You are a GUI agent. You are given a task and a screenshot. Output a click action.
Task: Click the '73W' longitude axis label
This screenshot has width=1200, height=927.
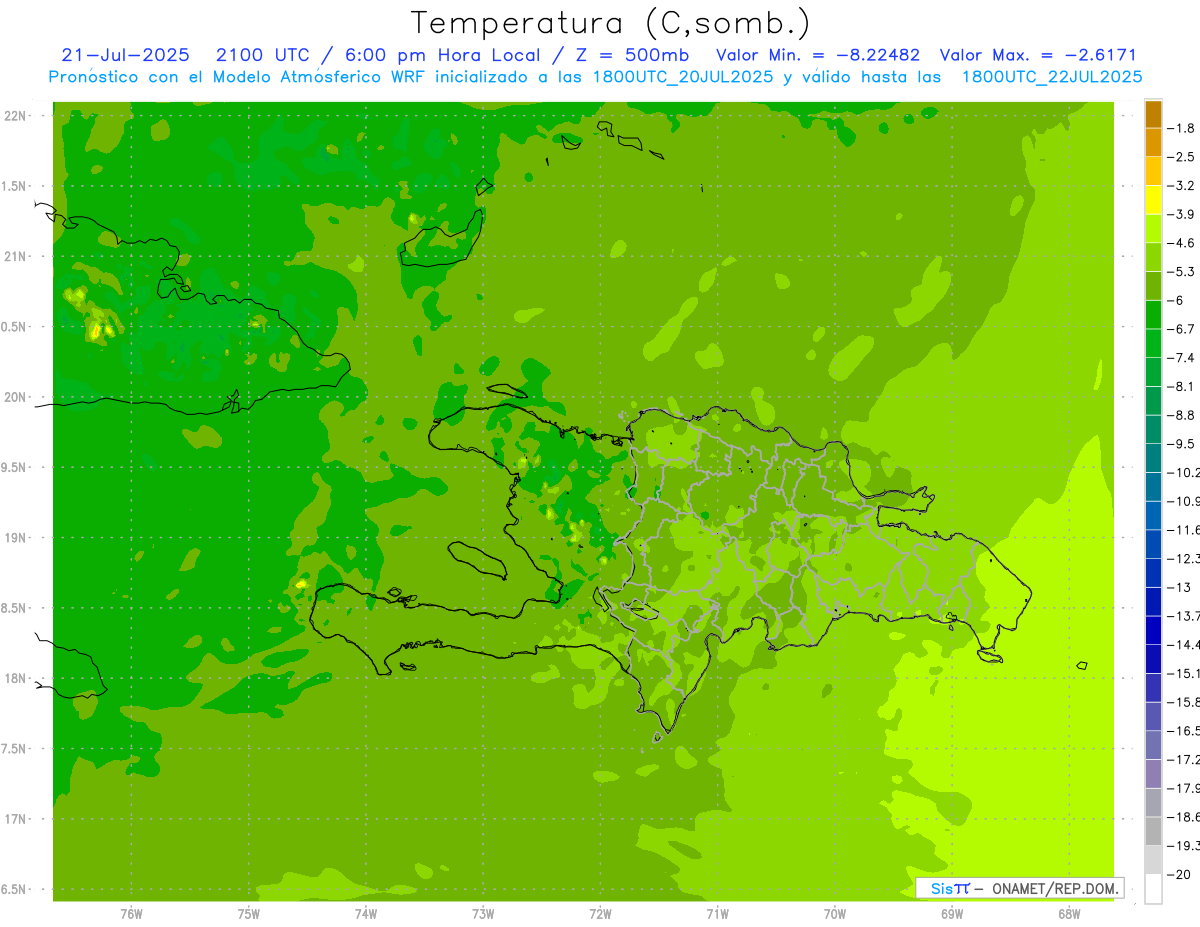pyautogui.click(x=483, y=914)
